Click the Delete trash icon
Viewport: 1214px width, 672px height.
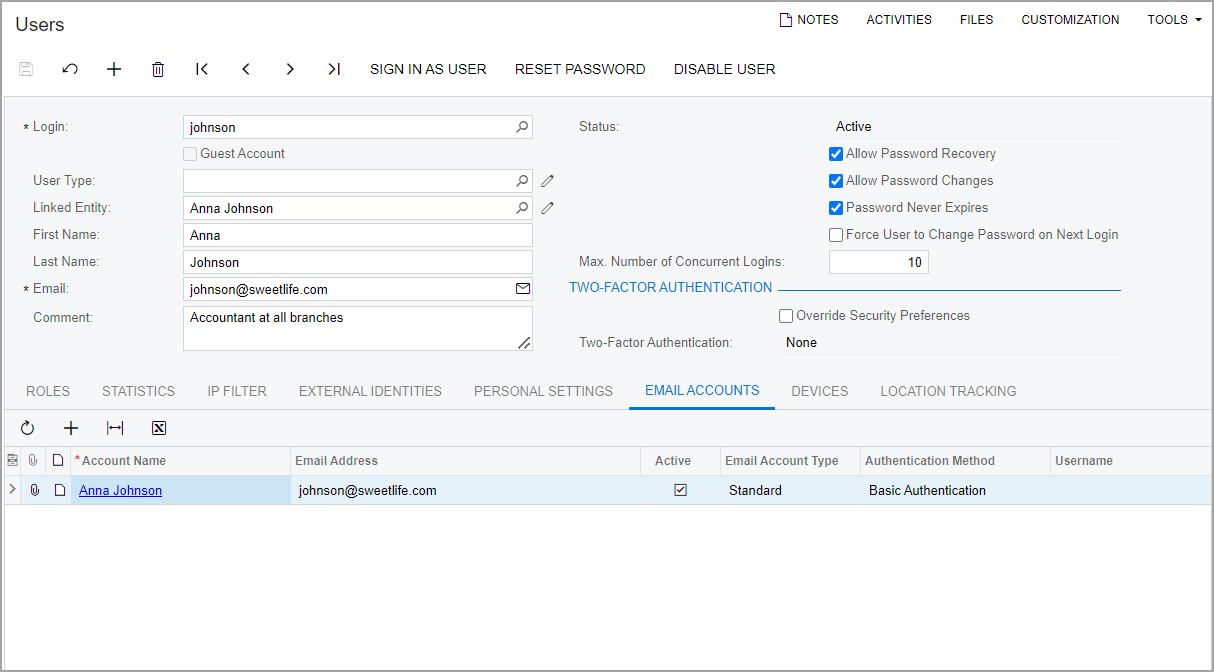158,69
